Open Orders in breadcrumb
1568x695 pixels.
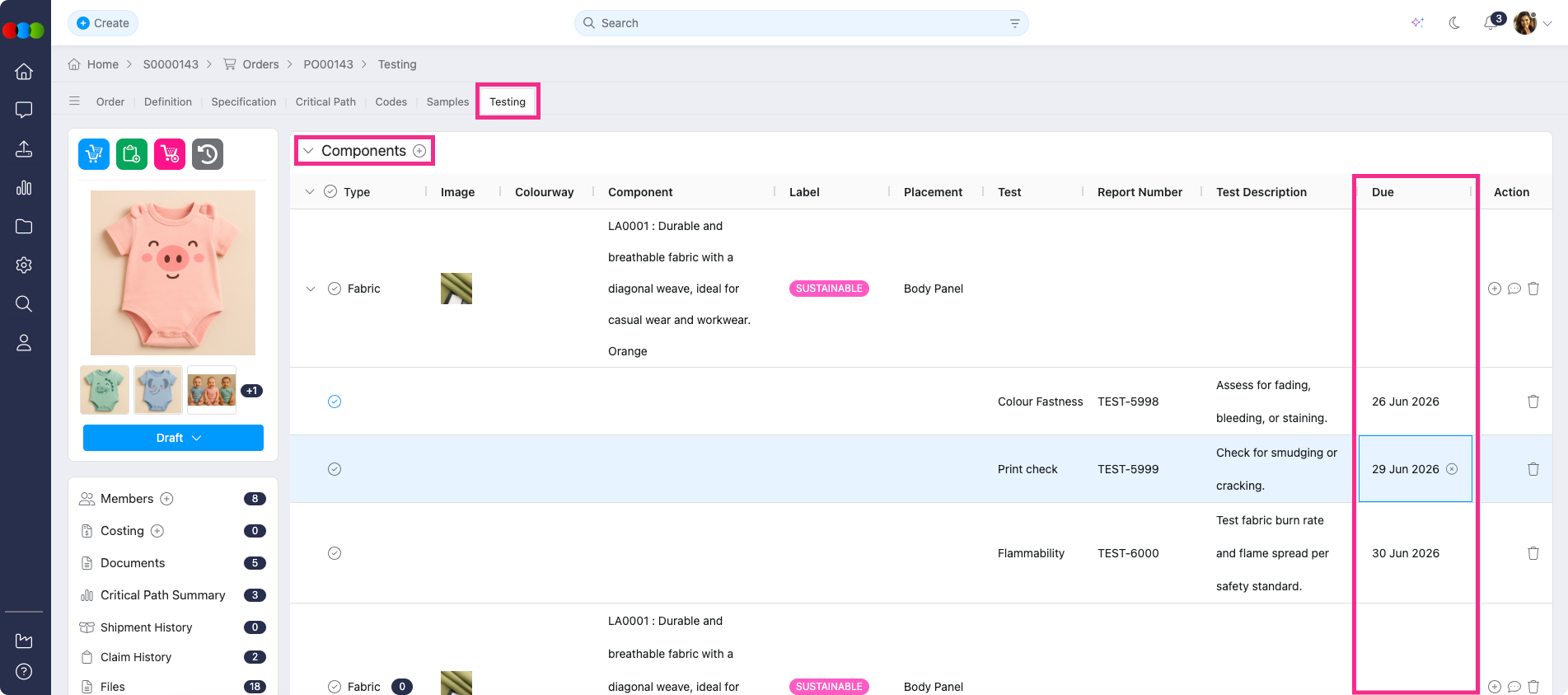pos(251,64)
